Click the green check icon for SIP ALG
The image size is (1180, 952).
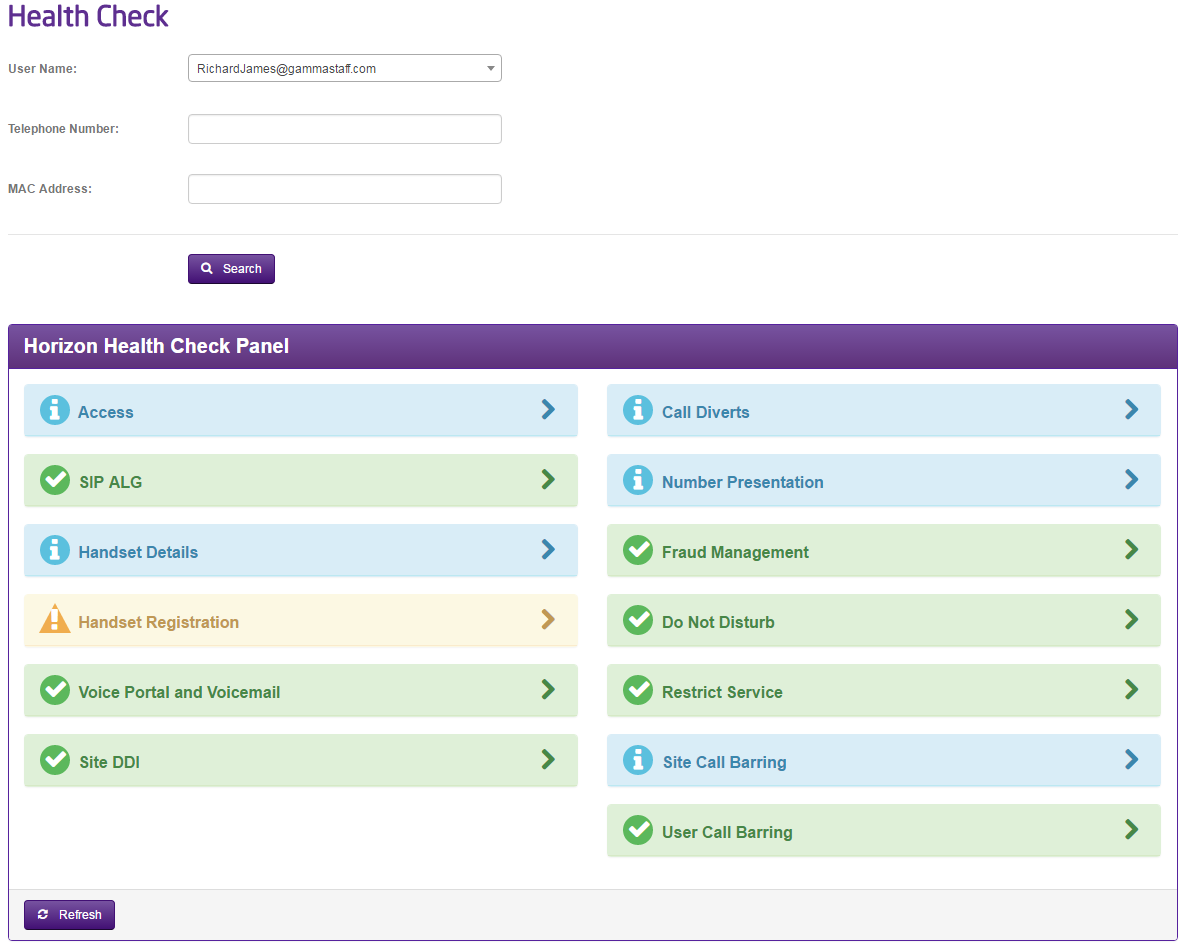point(54,480)
